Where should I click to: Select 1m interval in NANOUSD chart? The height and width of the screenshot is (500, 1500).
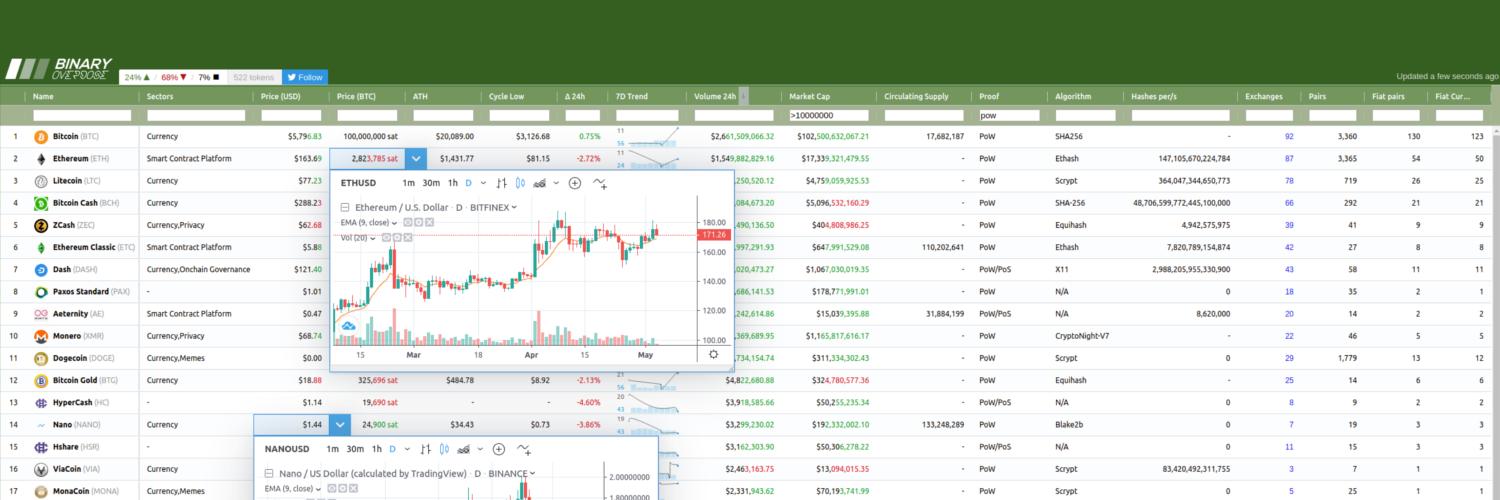coord(333,449)
